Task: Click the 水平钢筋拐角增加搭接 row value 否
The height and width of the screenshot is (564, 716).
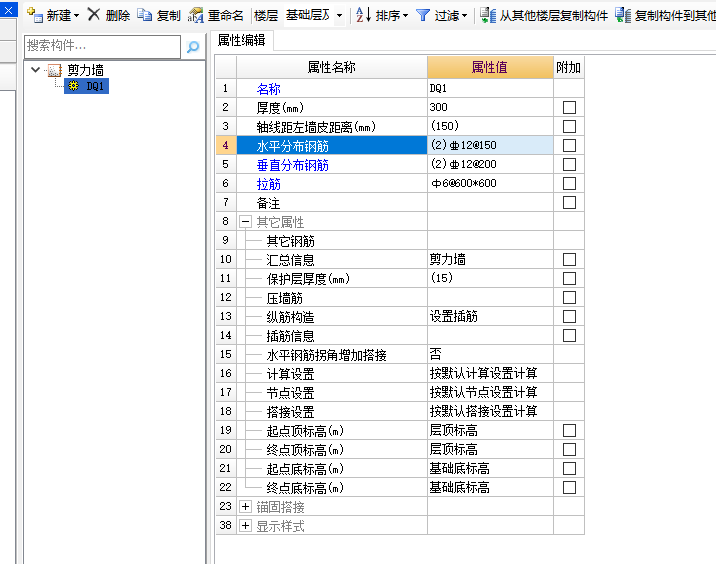Action: point(490,354)
